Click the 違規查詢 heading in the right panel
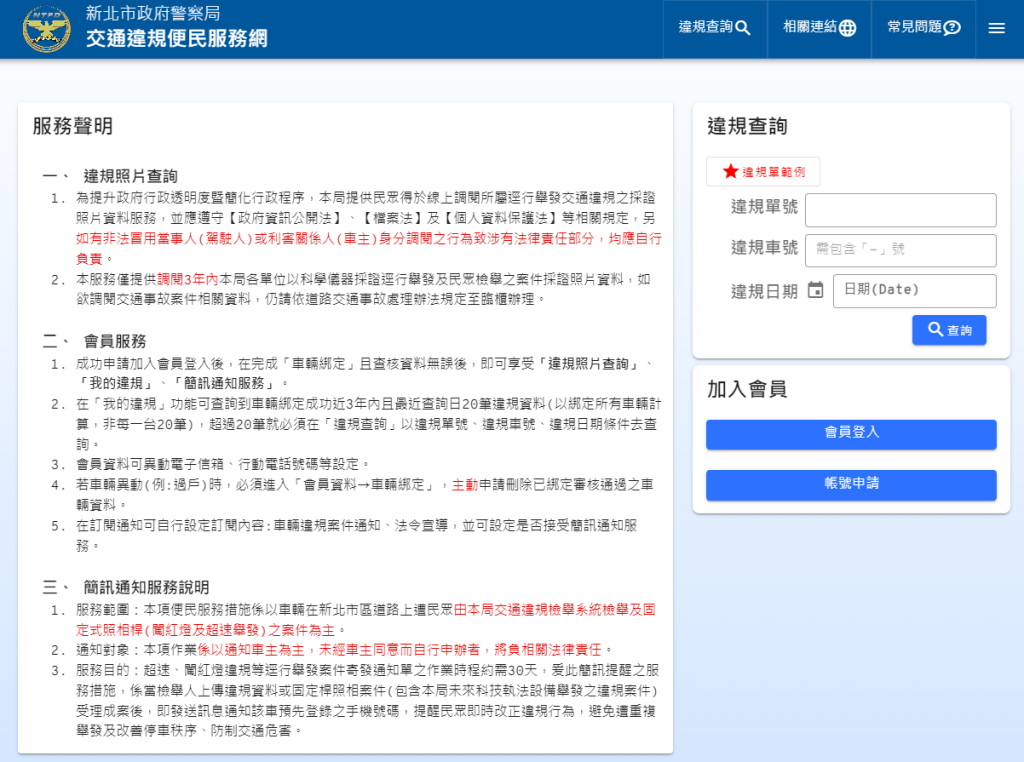 click(747, 126)
